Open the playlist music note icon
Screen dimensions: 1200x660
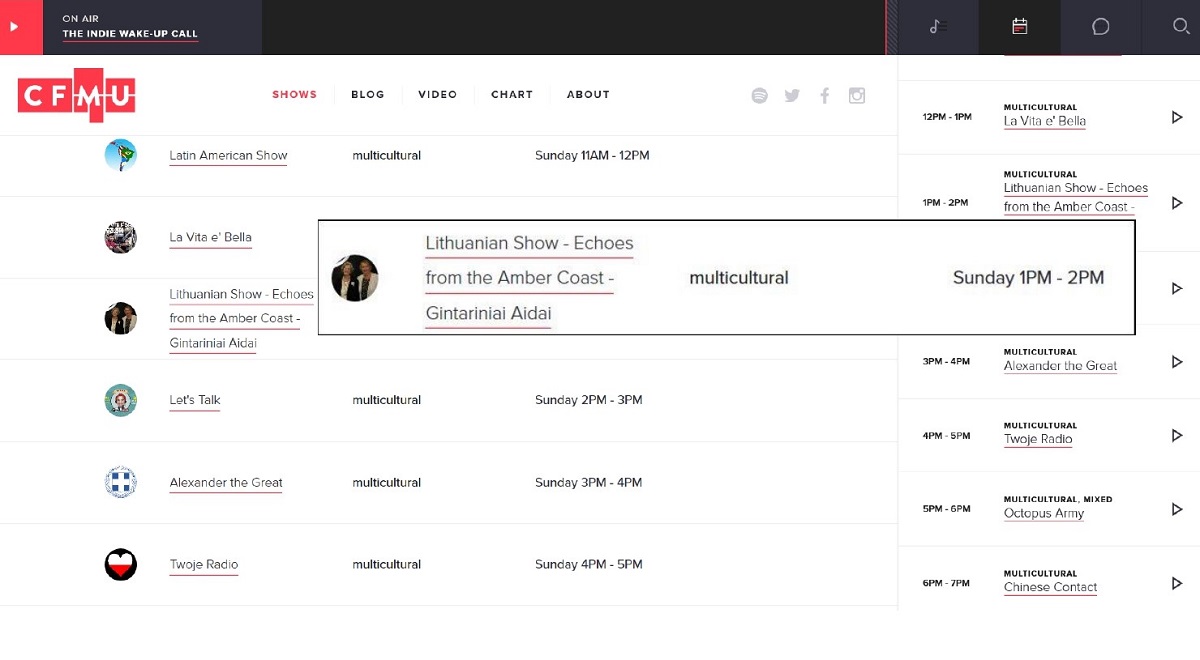click(938, 27)
